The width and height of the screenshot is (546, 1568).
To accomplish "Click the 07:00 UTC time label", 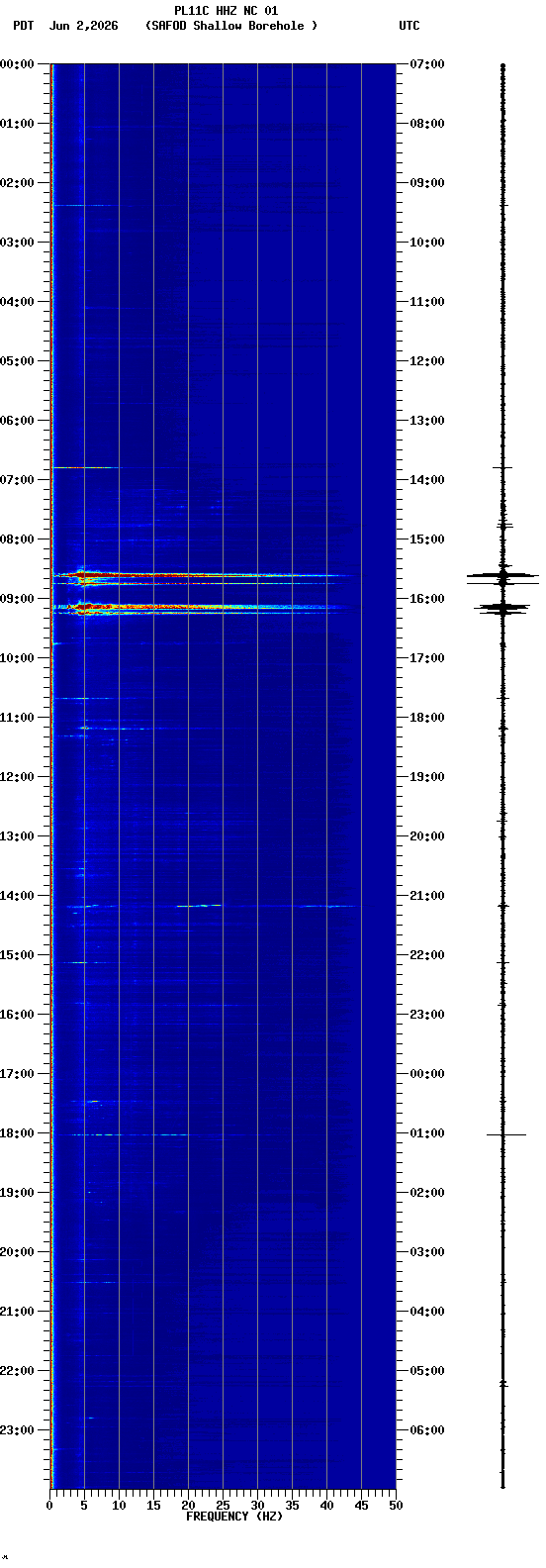I will point(427,64).
